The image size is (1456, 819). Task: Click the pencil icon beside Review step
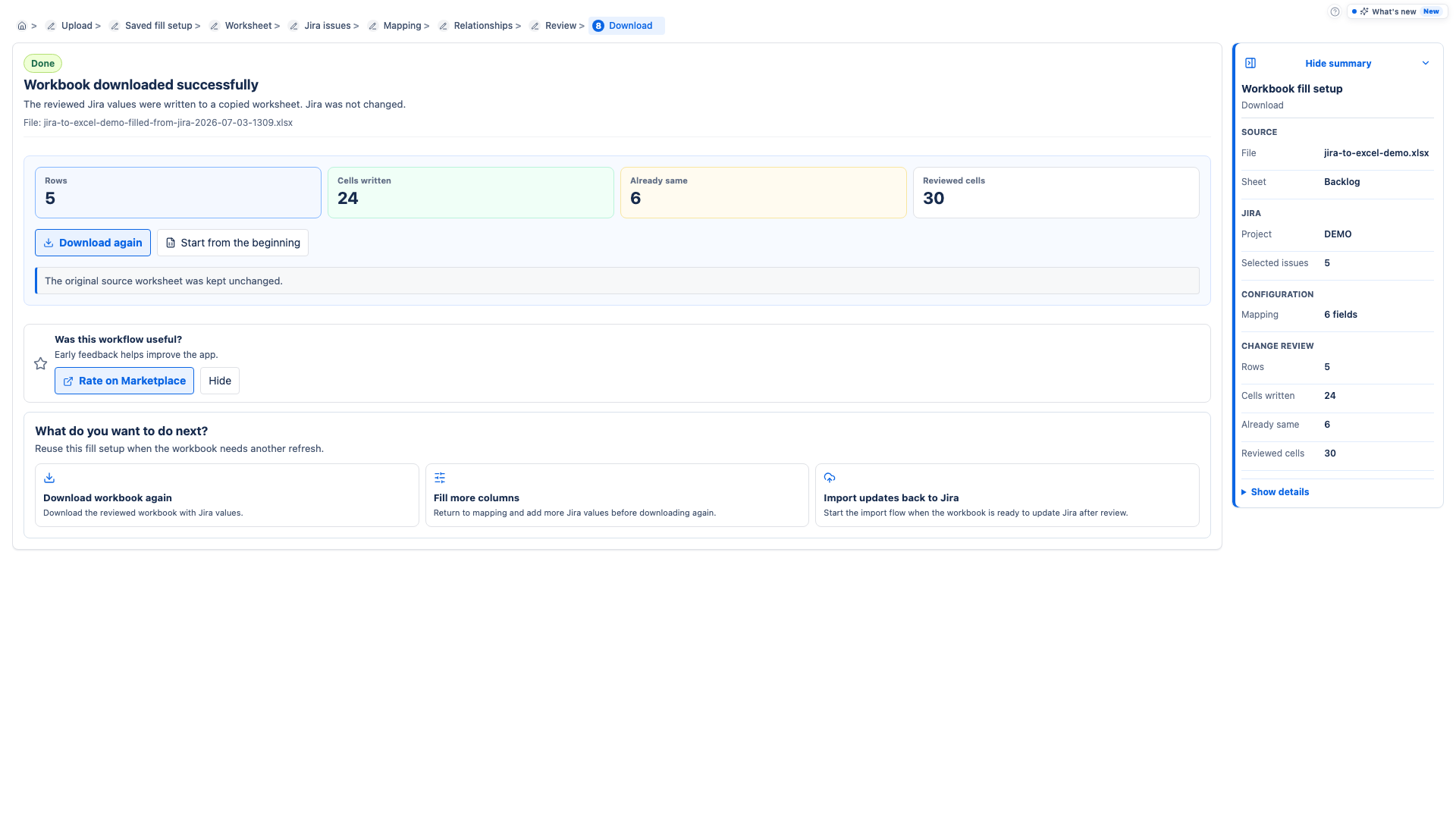pyautogui.click(x=535, y=26)
